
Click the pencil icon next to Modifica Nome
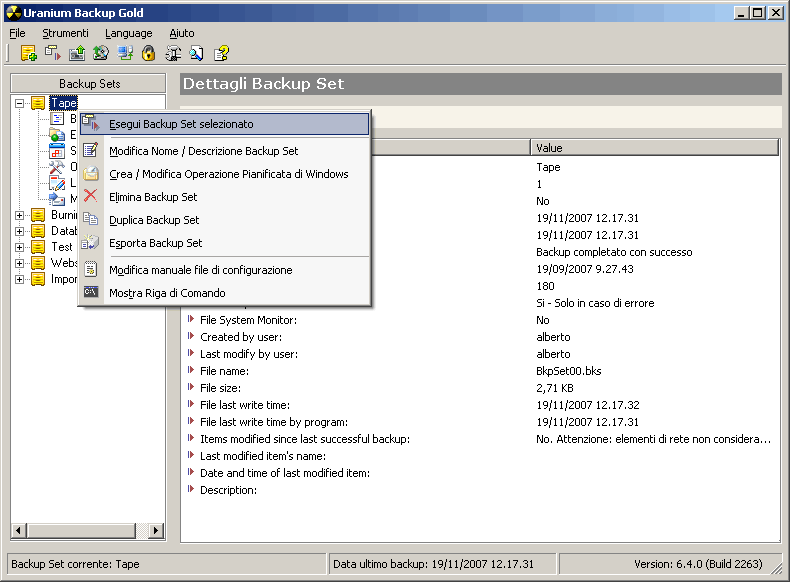pyautogui.click(x=91, y=150)
